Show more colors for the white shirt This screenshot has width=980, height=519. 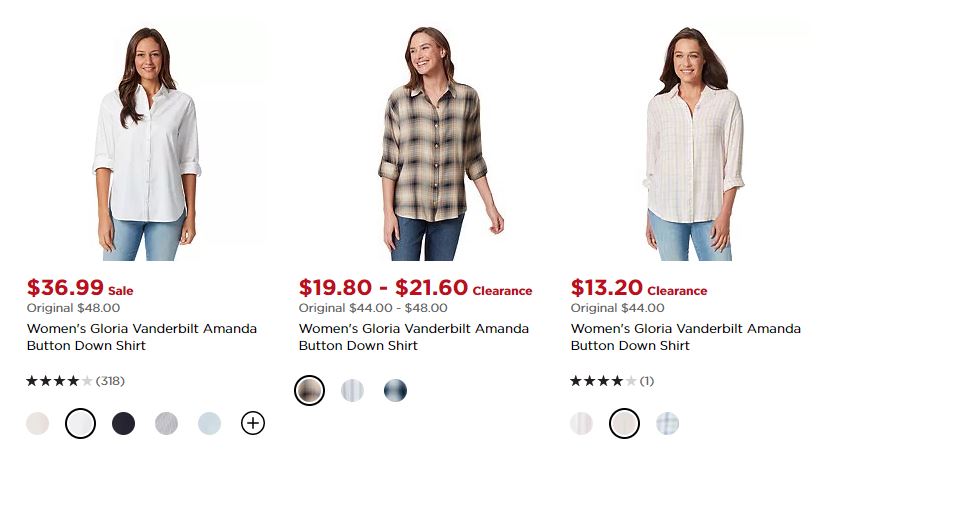253,424
